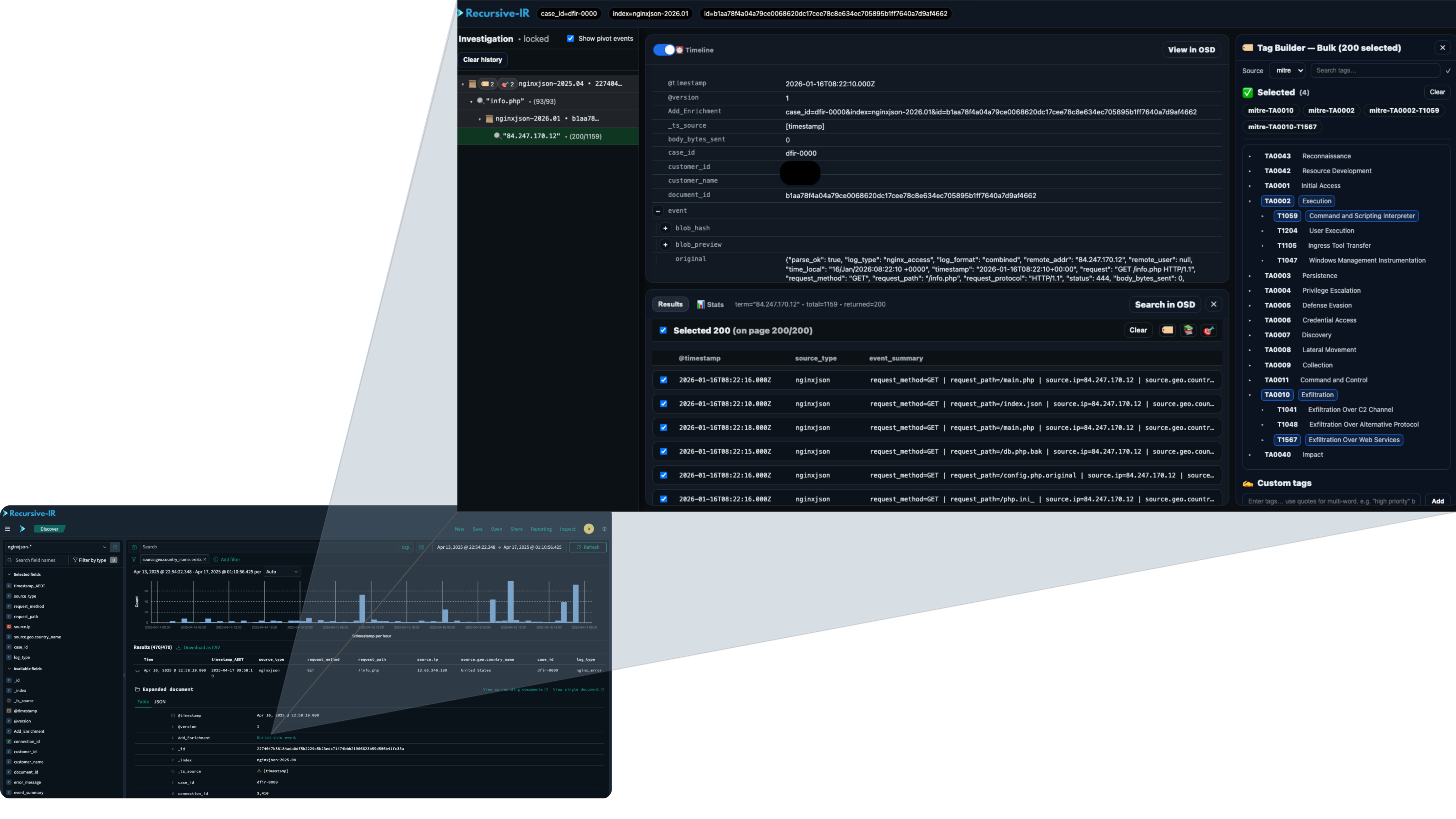Open the Auto interval dropdown
1456x819 pixels.
point(281,572)
